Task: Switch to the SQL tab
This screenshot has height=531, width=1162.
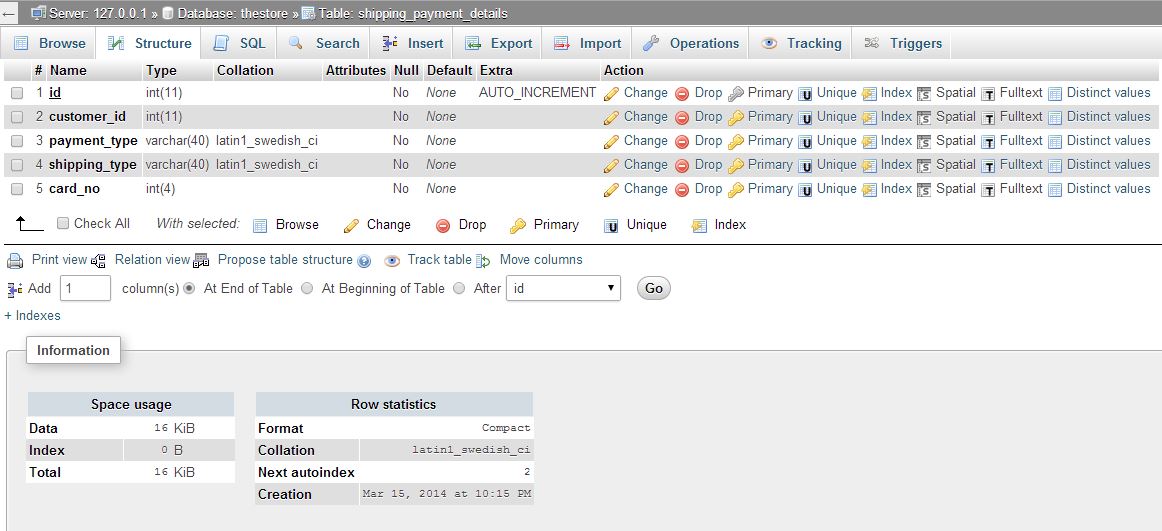Action: pyautogui.click(x=239, y=44)
